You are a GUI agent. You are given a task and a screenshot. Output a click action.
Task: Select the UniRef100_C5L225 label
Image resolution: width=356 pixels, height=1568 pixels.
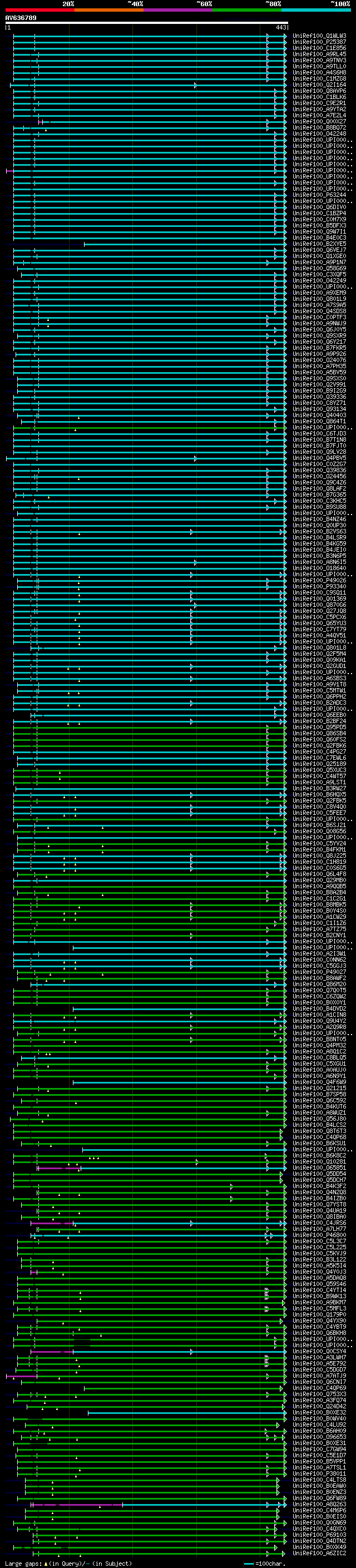319,1247
